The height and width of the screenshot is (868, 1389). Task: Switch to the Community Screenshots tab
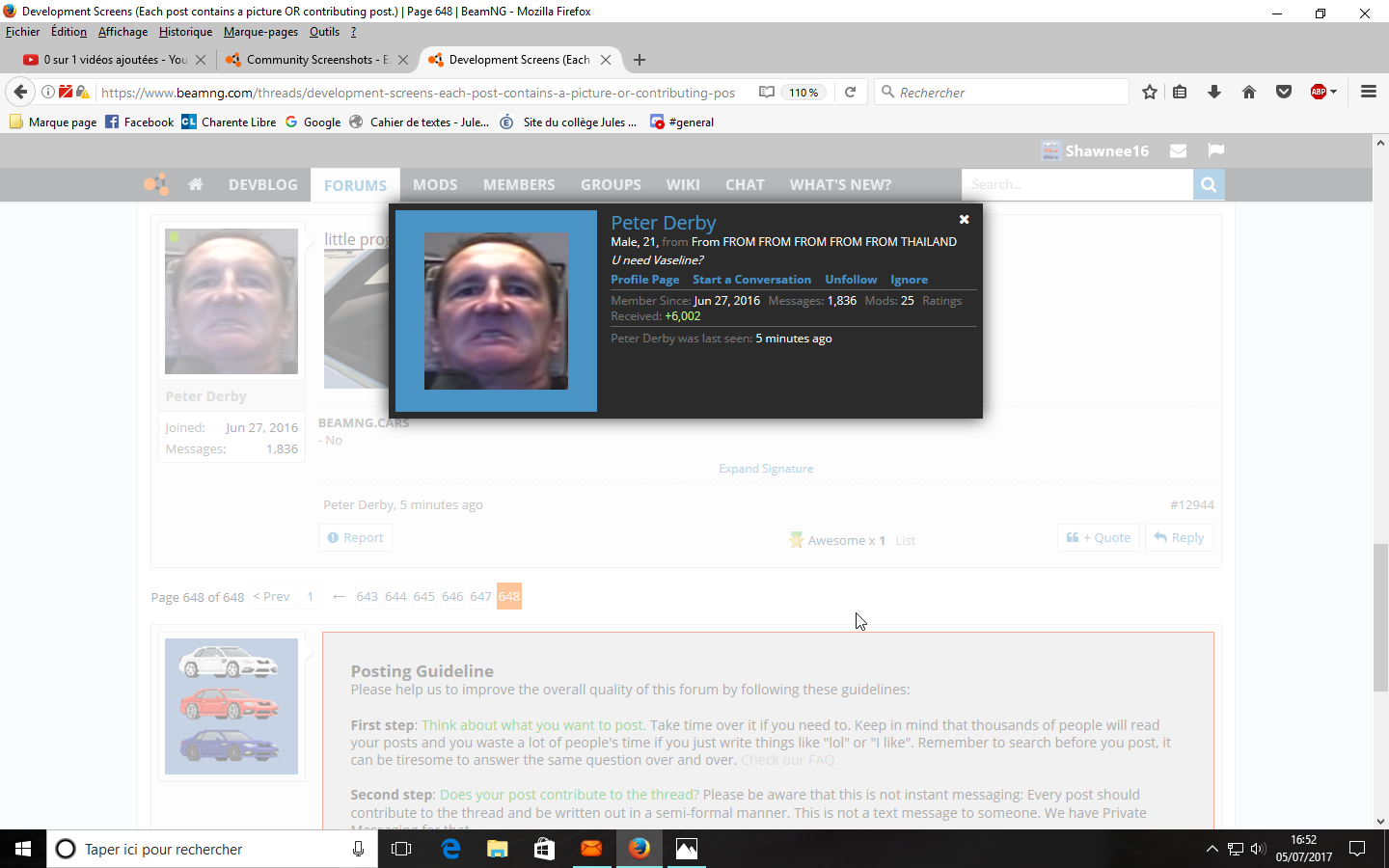316,60
